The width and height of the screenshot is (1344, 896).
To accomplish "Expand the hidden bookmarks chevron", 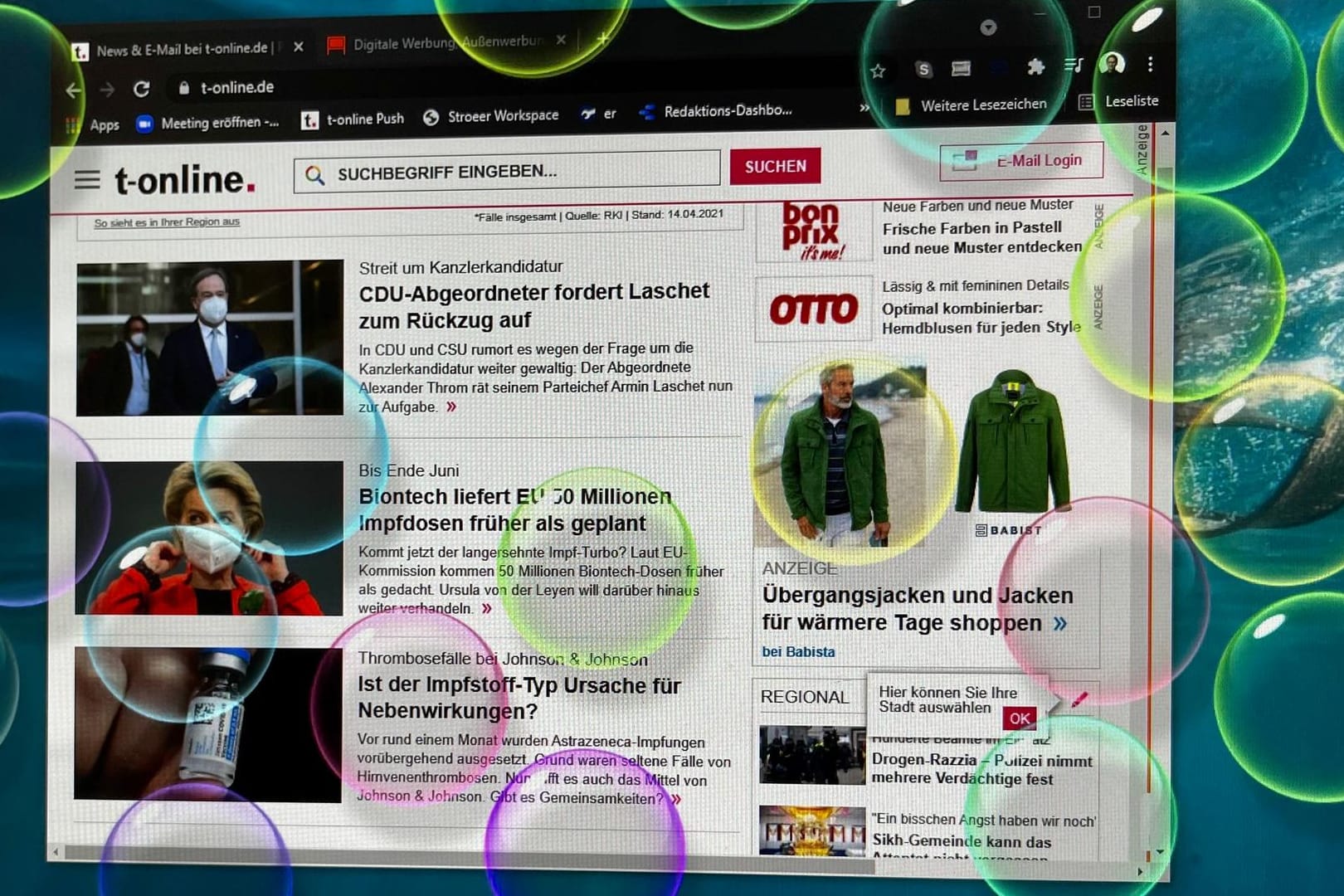I will click(864, 108).
